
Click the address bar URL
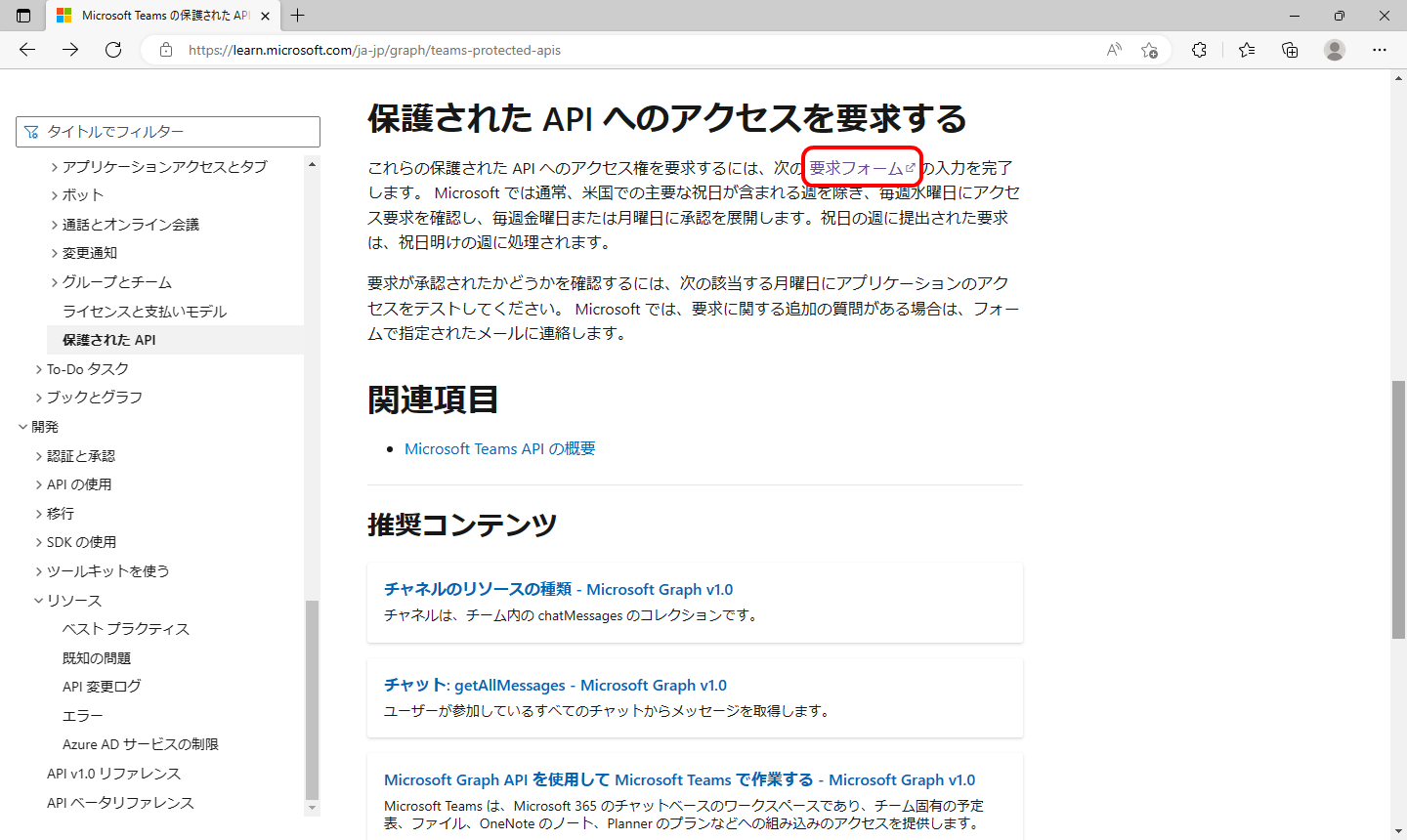pos(374,50)
